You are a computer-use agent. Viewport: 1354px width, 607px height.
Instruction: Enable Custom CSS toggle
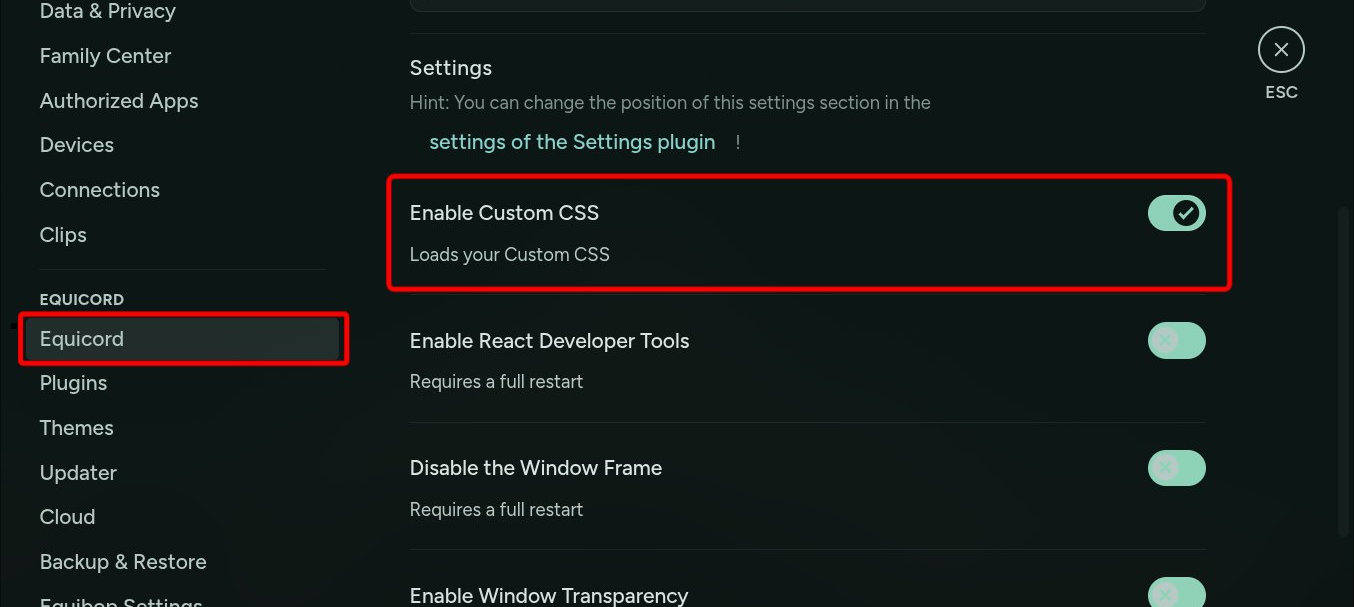[1176, 213]
